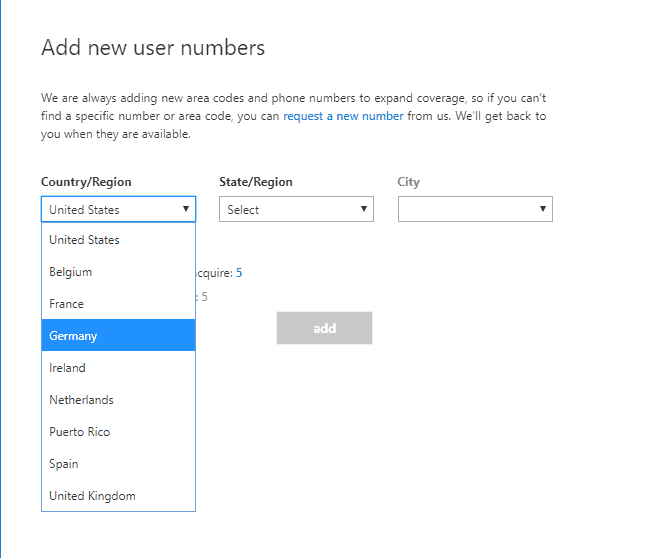Choose Ireland from the country list
653x558 pixels.
118,368
